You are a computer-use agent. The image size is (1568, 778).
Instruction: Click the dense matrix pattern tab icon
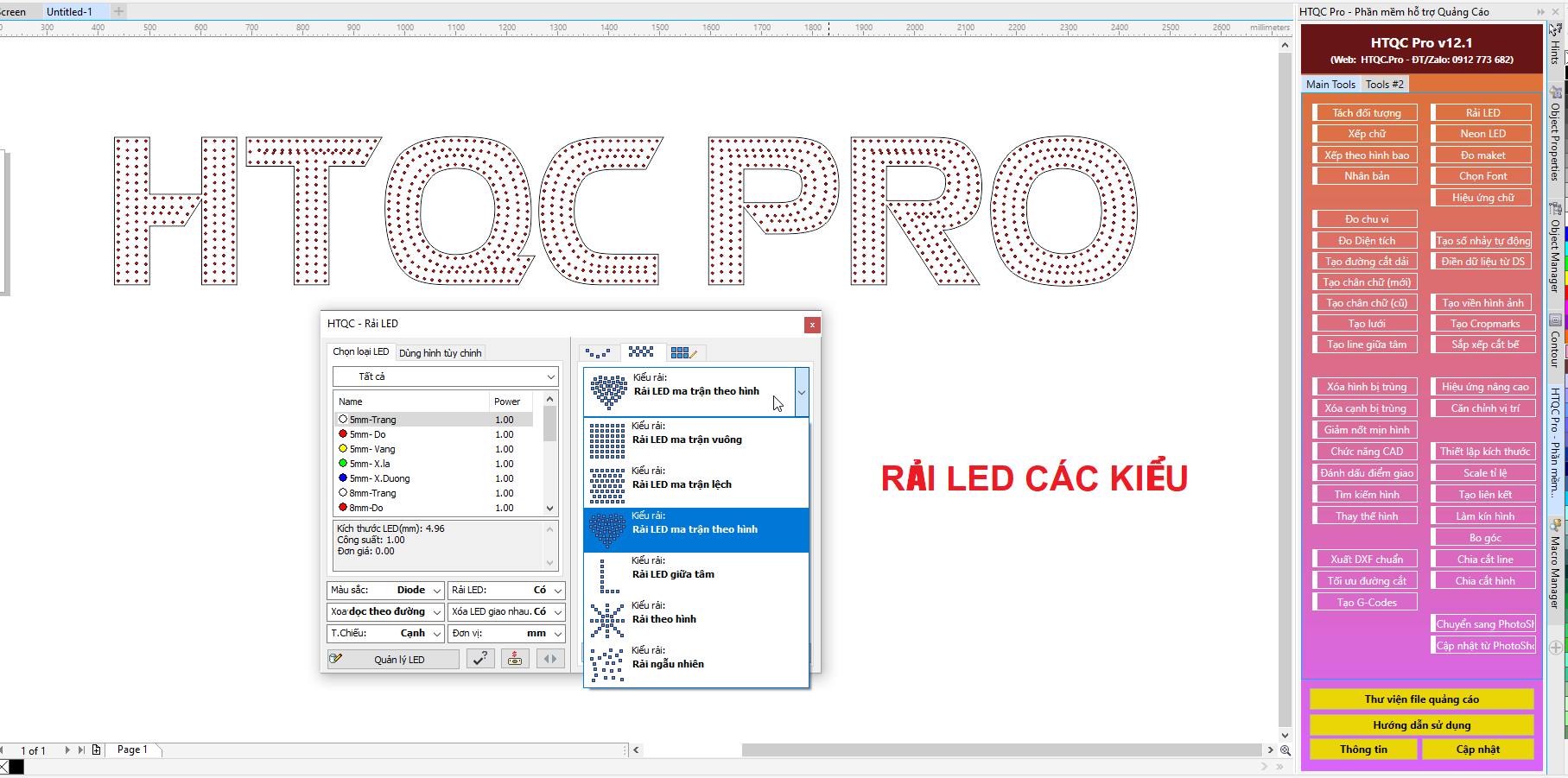642,352
